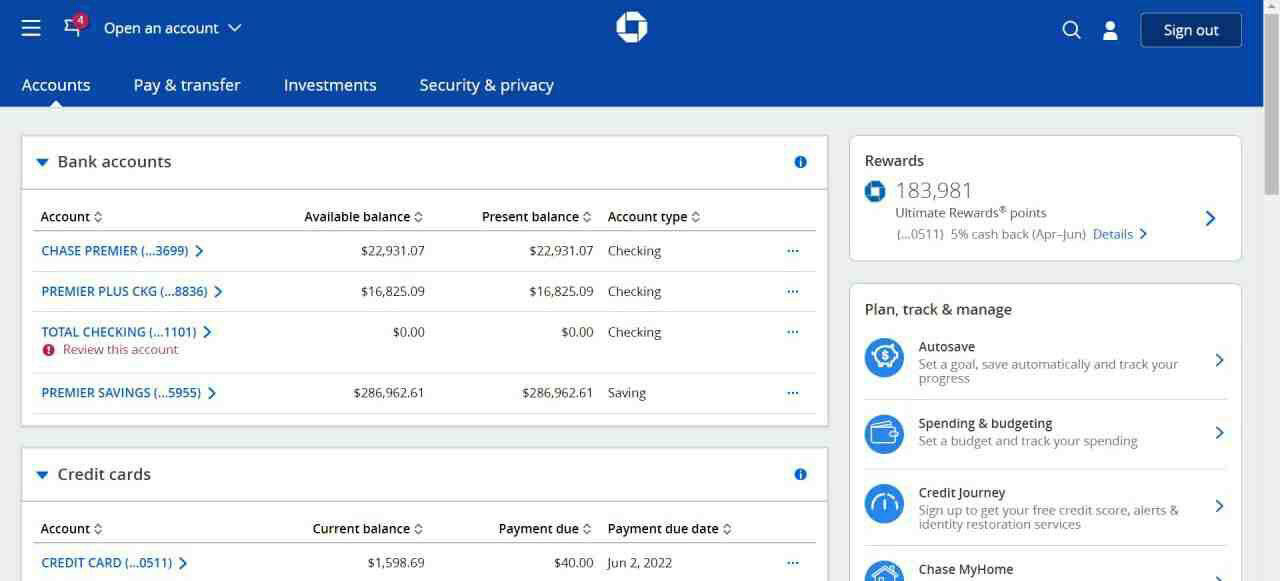This screenshot has height=581, width=1280.
Task: Sort by Present balance
Action: [x=537, y=217]
